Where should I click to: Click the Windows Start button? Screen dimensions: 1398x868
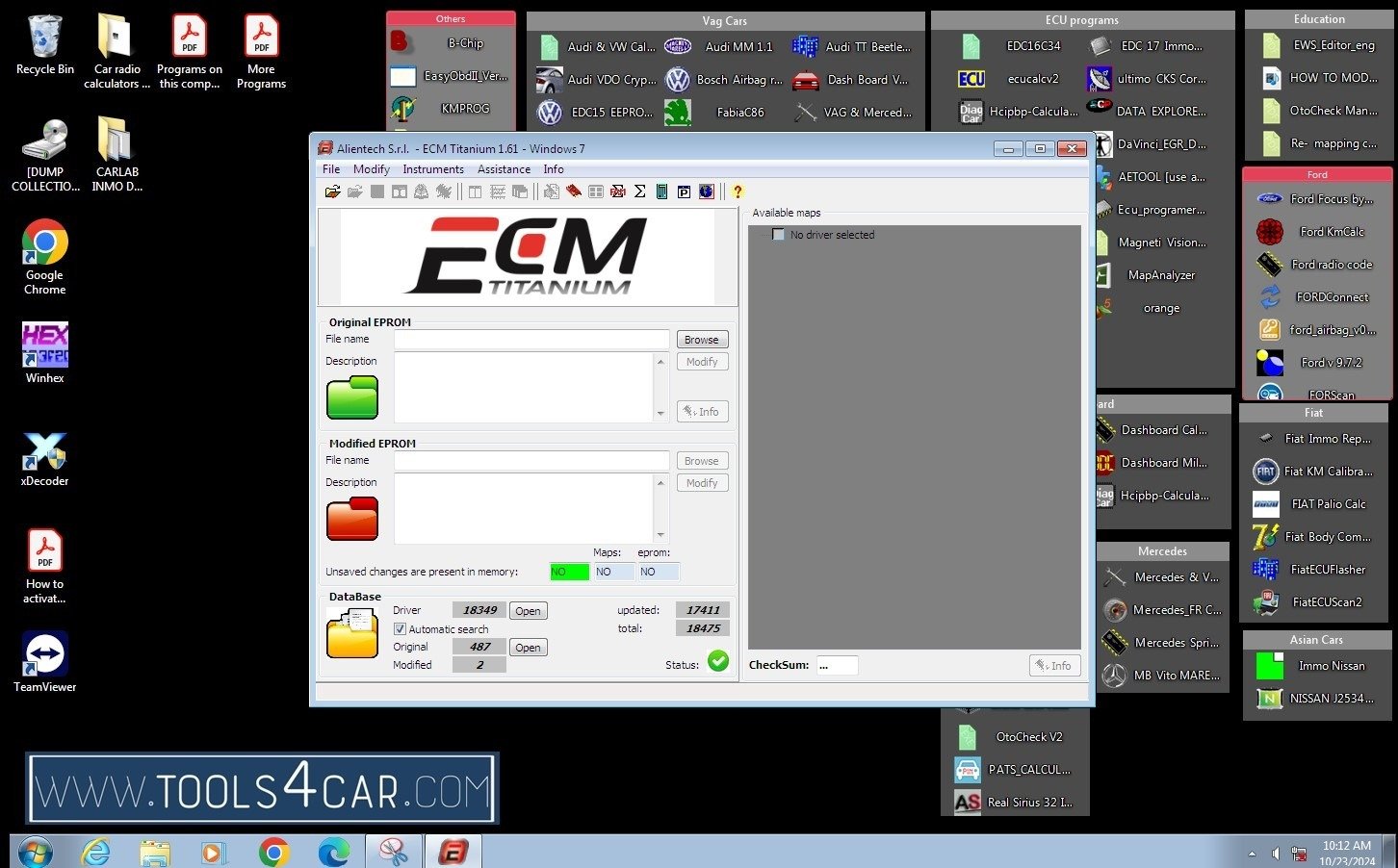coord(36,852)
